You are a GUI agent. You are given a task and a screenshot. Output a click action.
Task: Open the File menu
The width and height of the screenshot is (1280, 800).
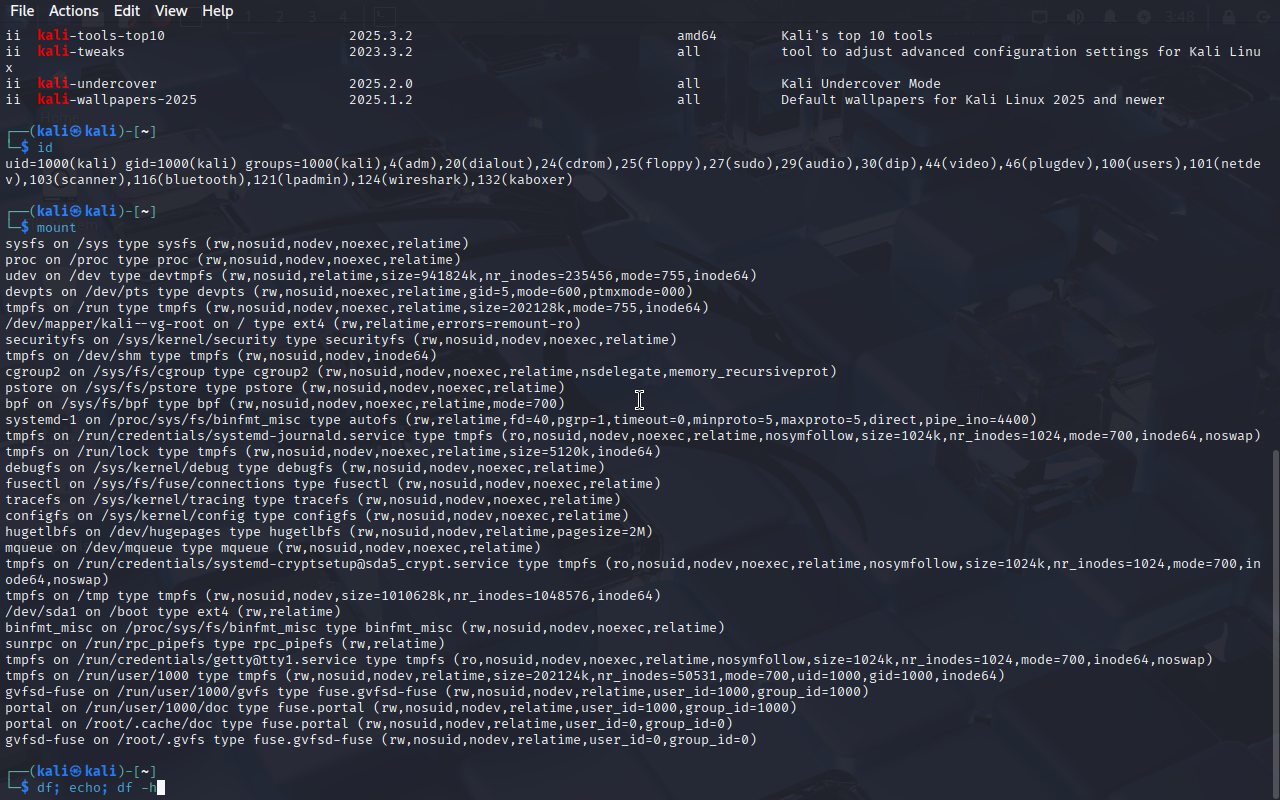21,11
